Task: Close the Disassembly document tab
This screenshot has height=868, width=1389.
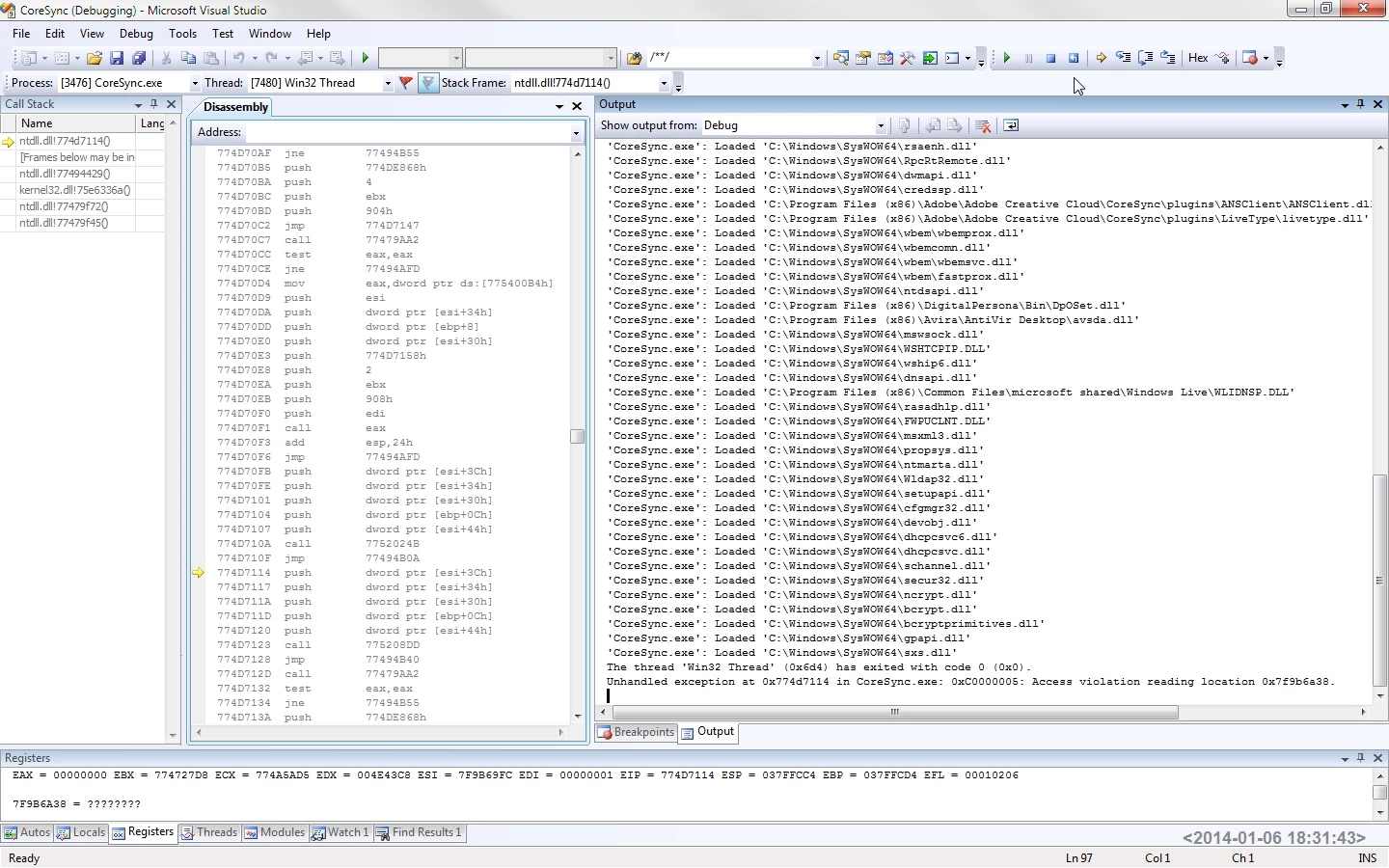Action: [x=577, y=106]
